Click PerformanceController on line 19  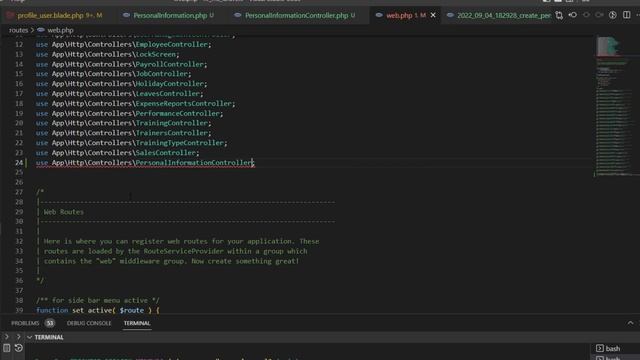click(x=178, y=113)
